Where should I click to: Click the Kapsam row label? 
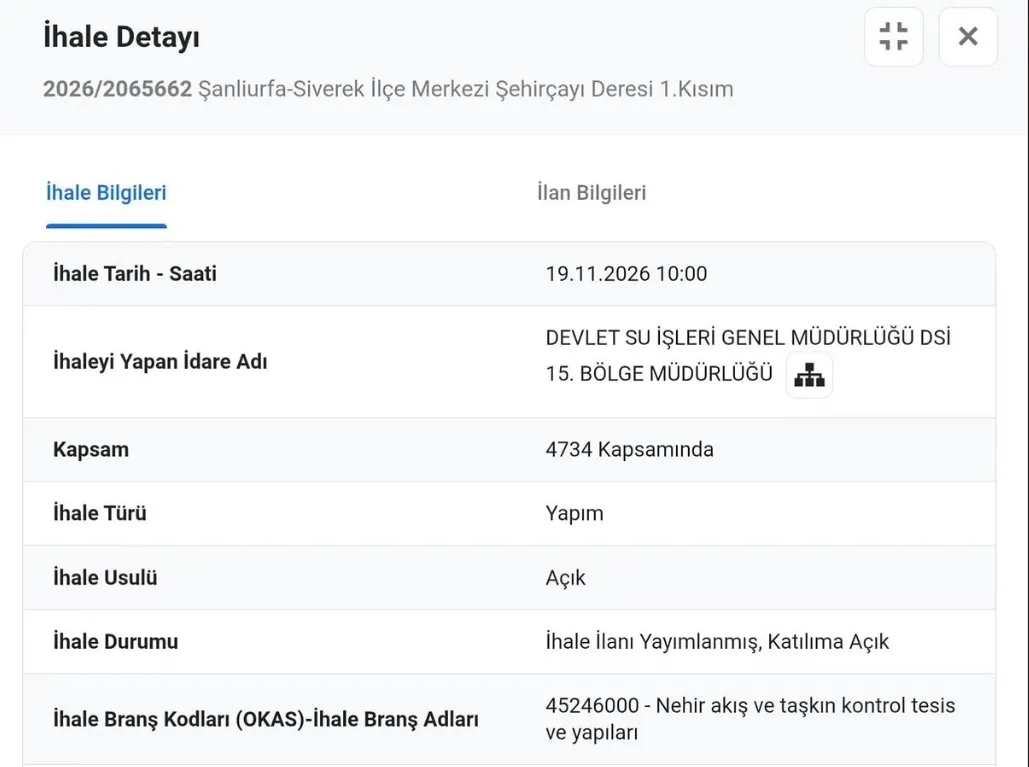91,449
